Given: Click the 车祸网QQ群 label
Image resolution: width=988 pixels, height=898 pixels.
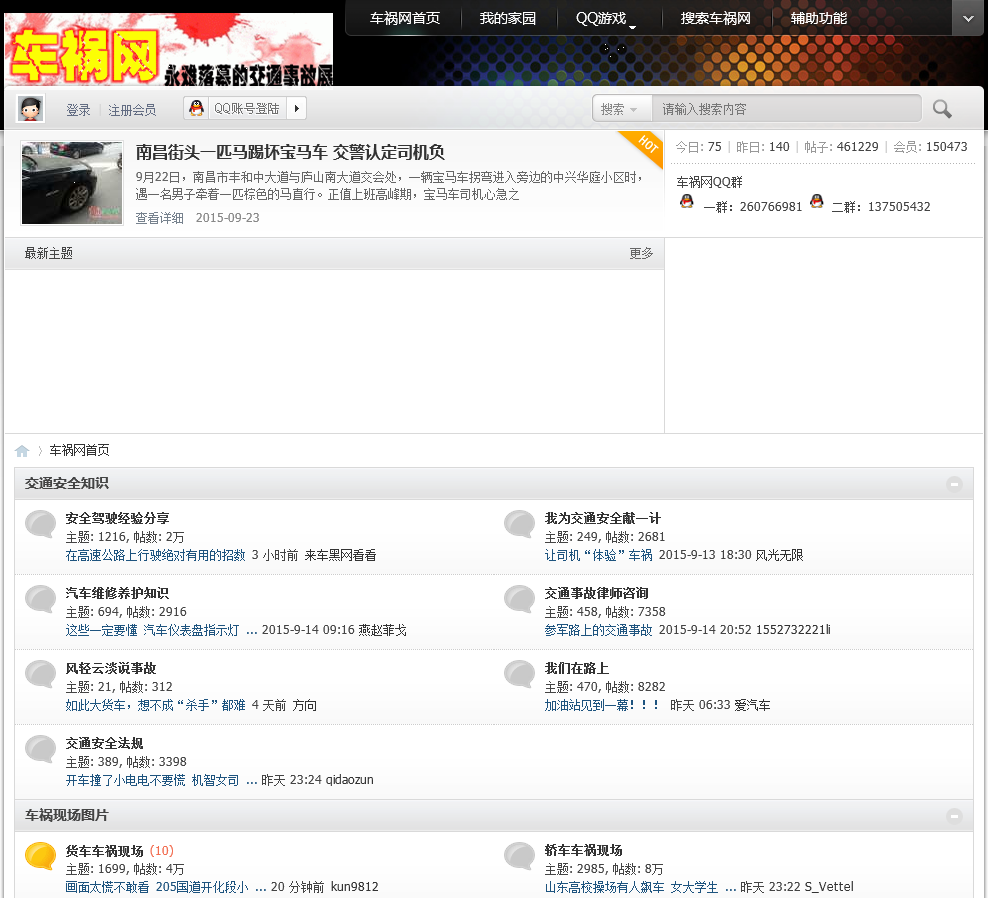Looking at the screenshot, I should pos(709,182).
